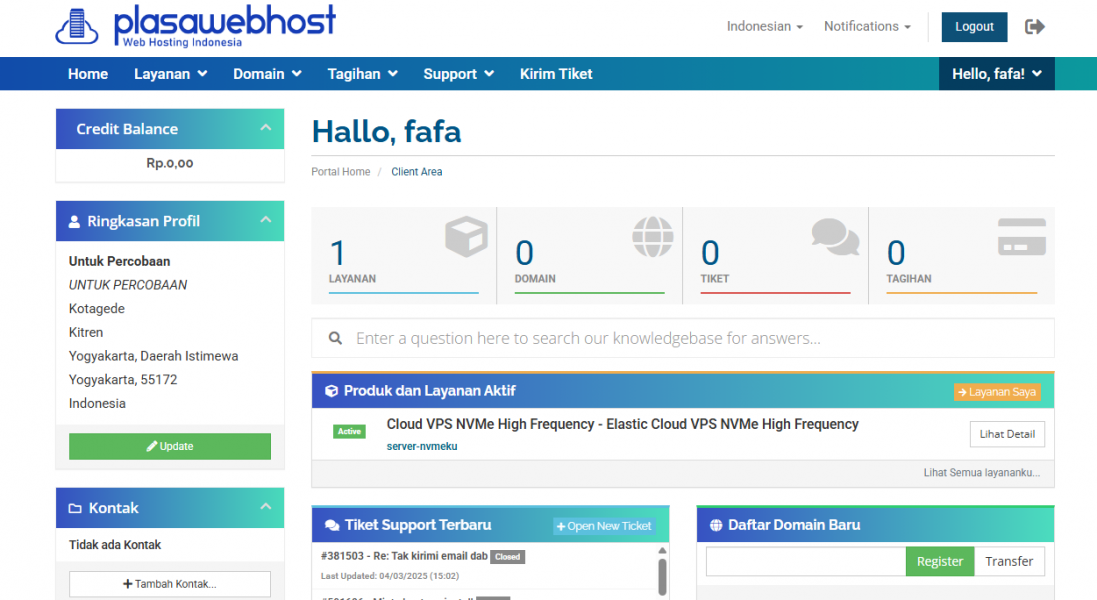Image resolution: width=1097 pixels, height=600 pixels.
Task: Collapse the Ringkasan Profil panel
Action: pos(266,220)
